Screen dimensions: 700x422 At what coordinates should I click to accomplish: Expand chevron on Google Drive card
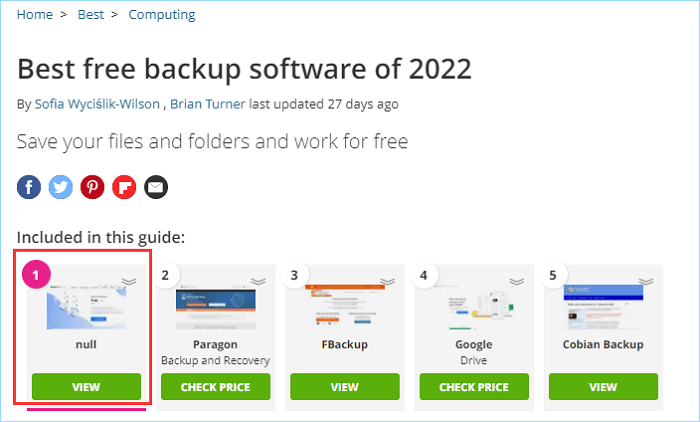coord(516,282)
